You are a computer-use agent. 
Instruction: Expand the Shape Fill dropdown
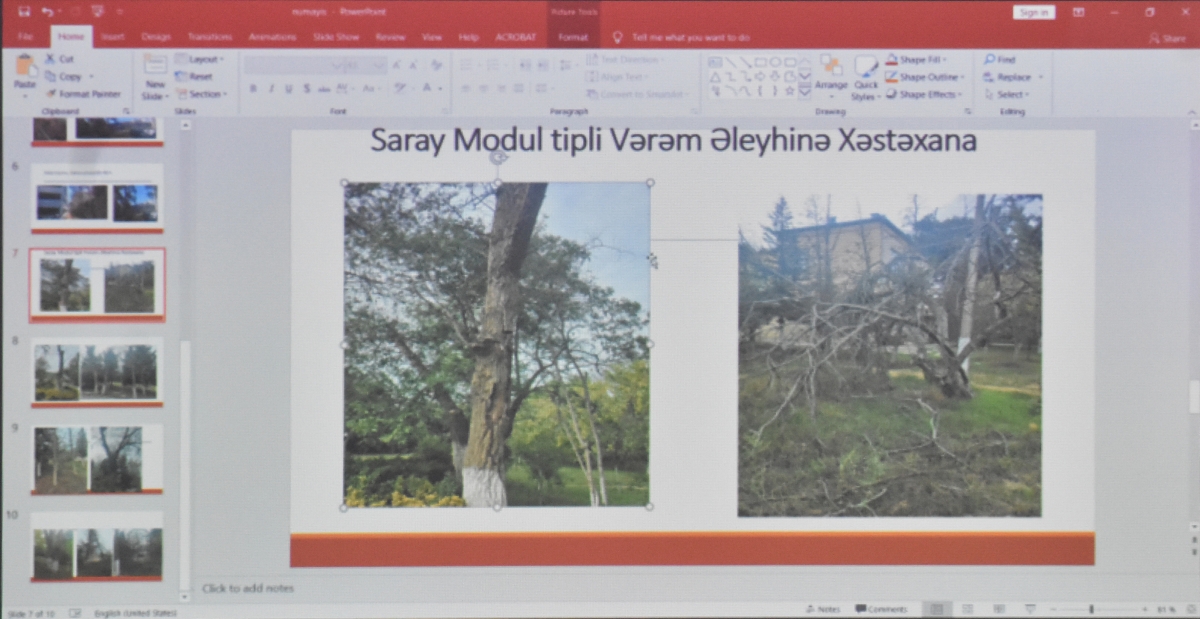pyautogui.click(x=946, y=60)
